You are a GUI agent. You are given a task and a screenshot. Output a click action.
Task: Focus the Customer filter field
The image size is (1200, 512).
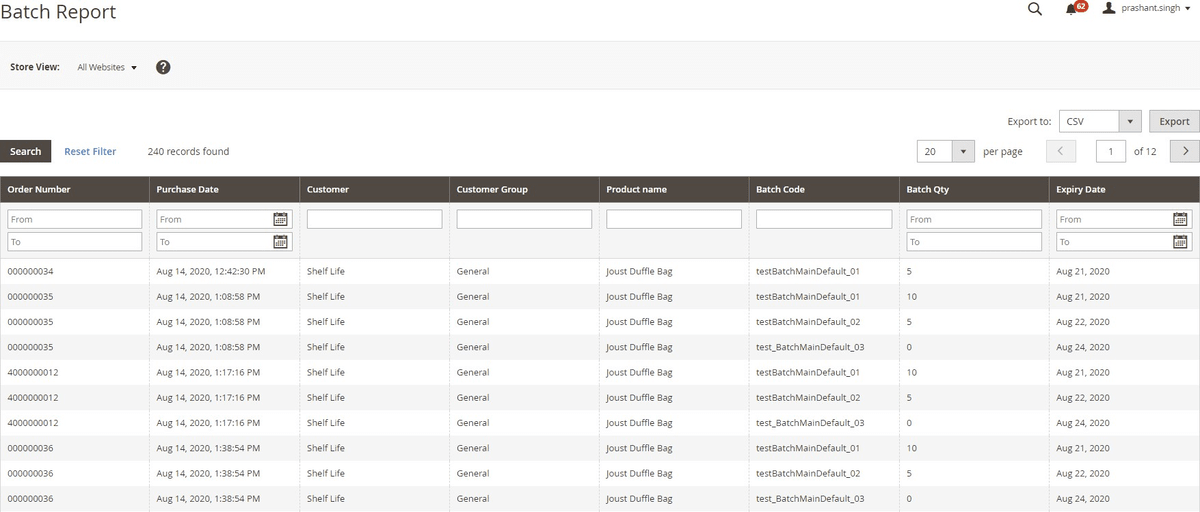[x=374, y=219]
